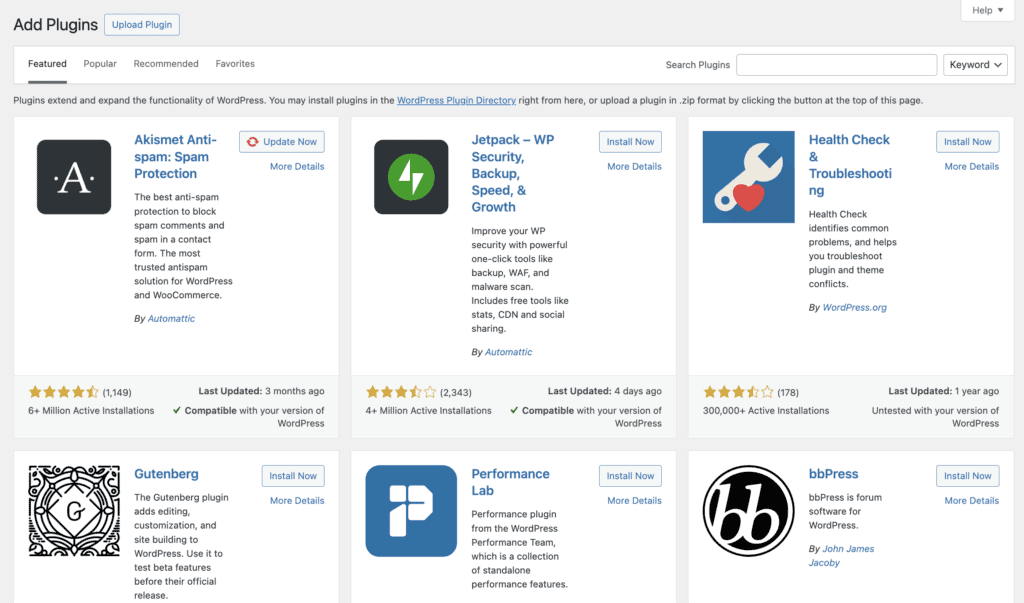
Task: Click the Performance Lab blue P icon
Action: (x=411, y=511)
